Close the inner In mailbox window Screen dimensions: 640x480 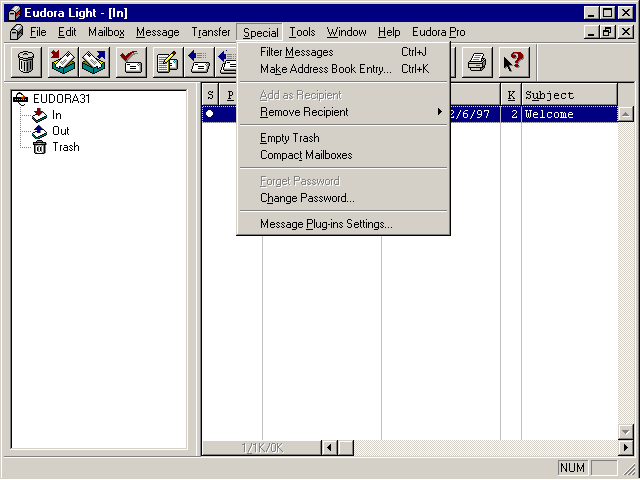pyautogui.click(x=626, y=32)
